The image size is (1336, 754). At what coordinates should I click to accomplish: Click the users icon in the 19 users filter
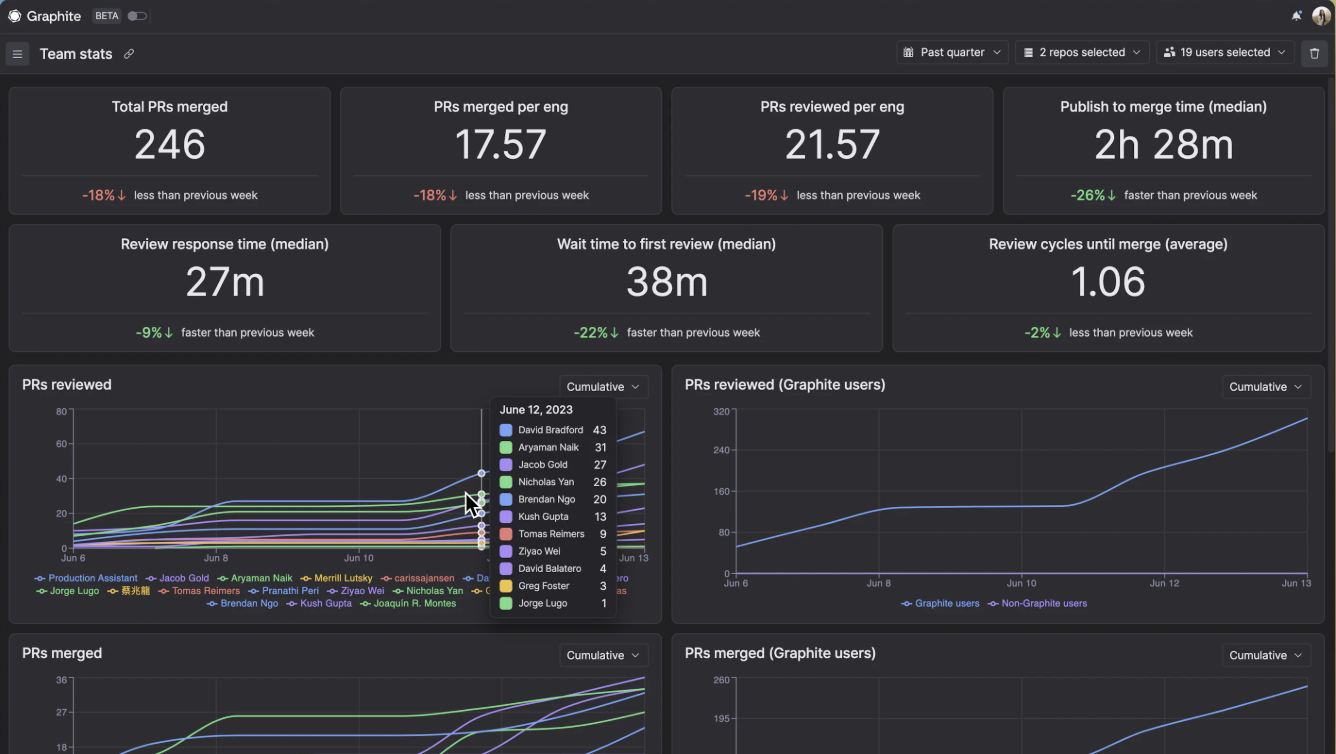(1170, 53)
